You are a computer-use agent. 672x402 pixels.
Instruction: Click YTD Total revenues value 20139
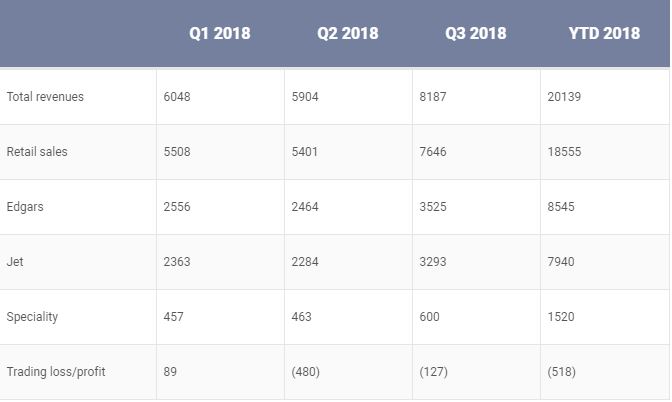(x=564, y=97)
